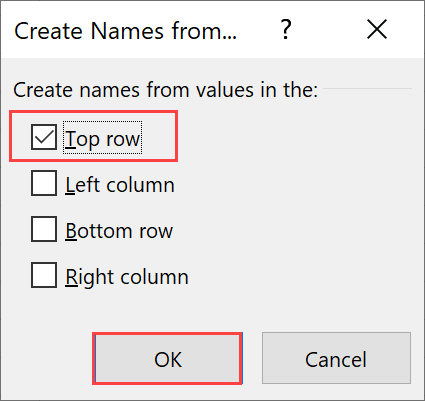Confirm the dialog with OK
425x401 pixels.
pos(168,359)
